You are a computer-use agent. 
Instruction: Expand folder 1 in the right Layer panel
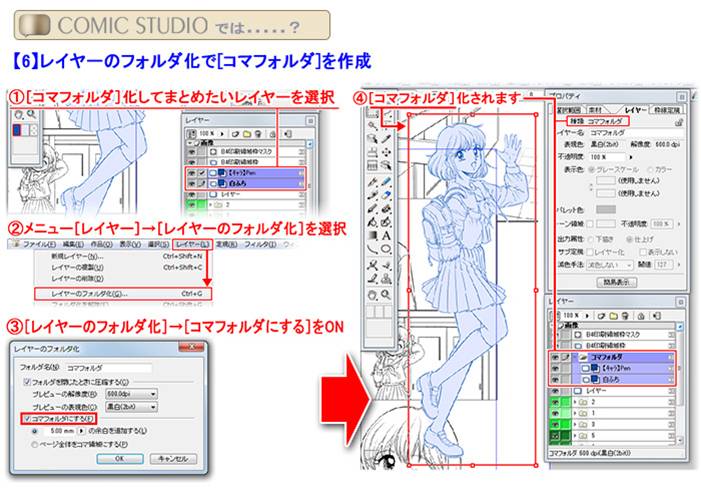[575, 413]
